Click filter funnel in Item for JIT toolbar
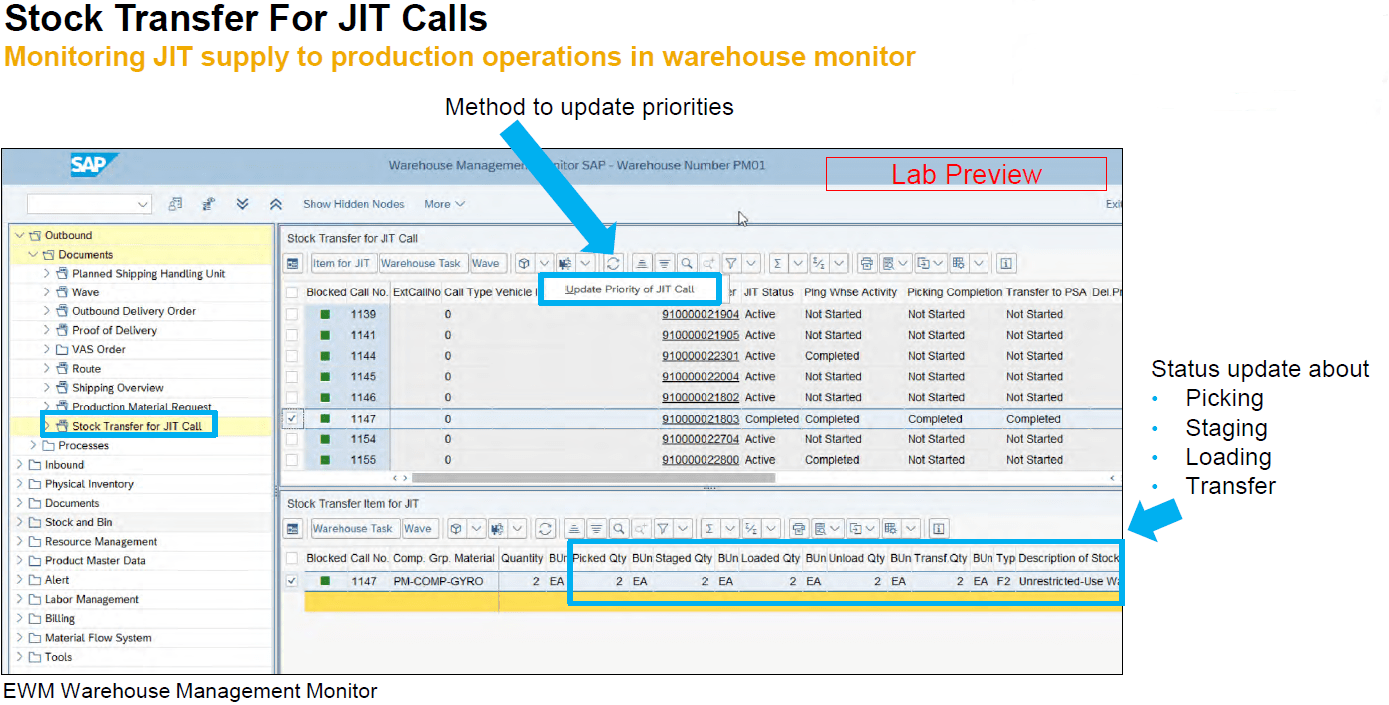 (x=663, y=528)
